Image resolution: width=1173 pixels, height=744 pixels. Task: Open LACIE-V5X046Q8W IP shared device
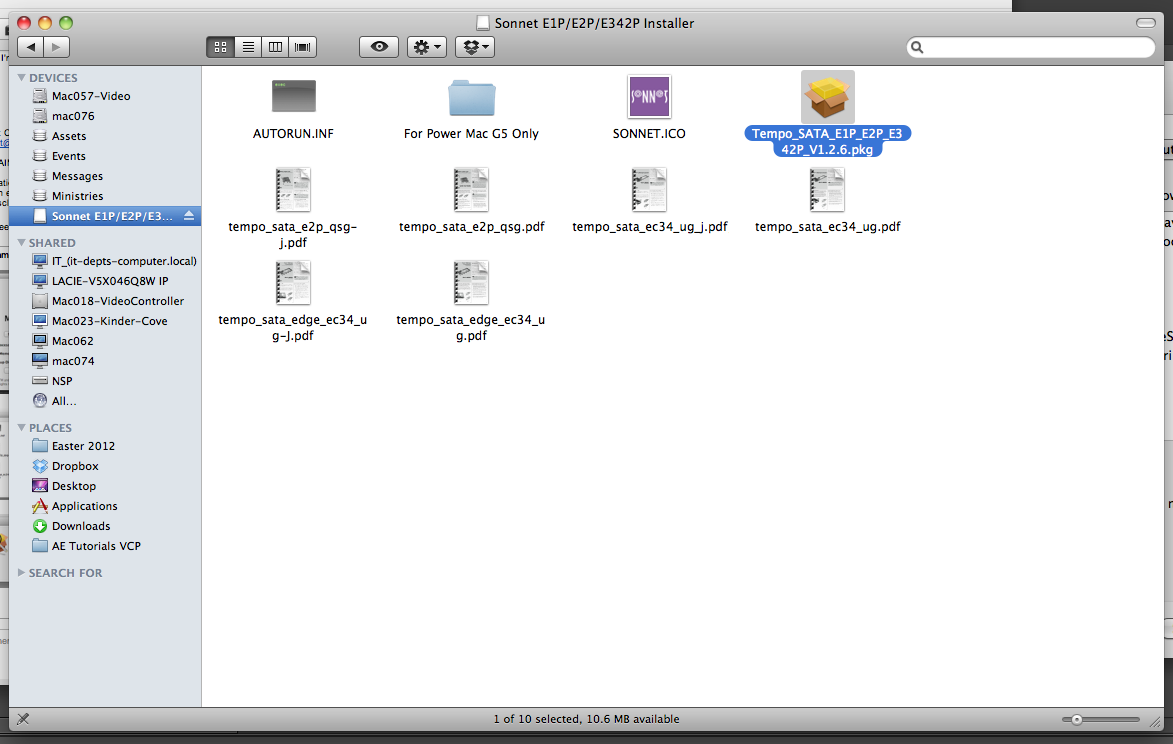click(x=105, y=281)
